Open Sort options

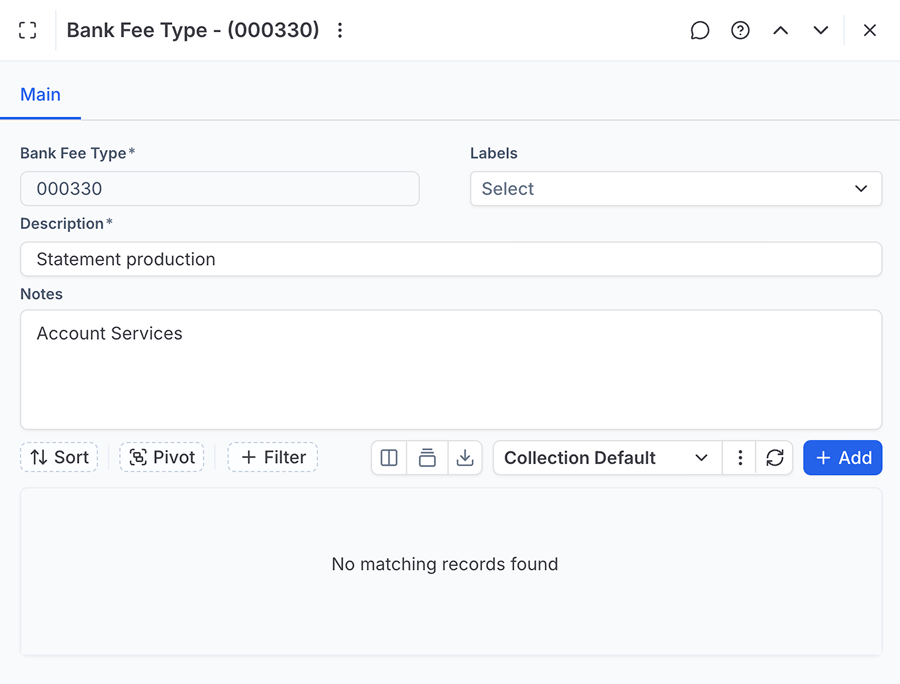[x=59, y=457]
